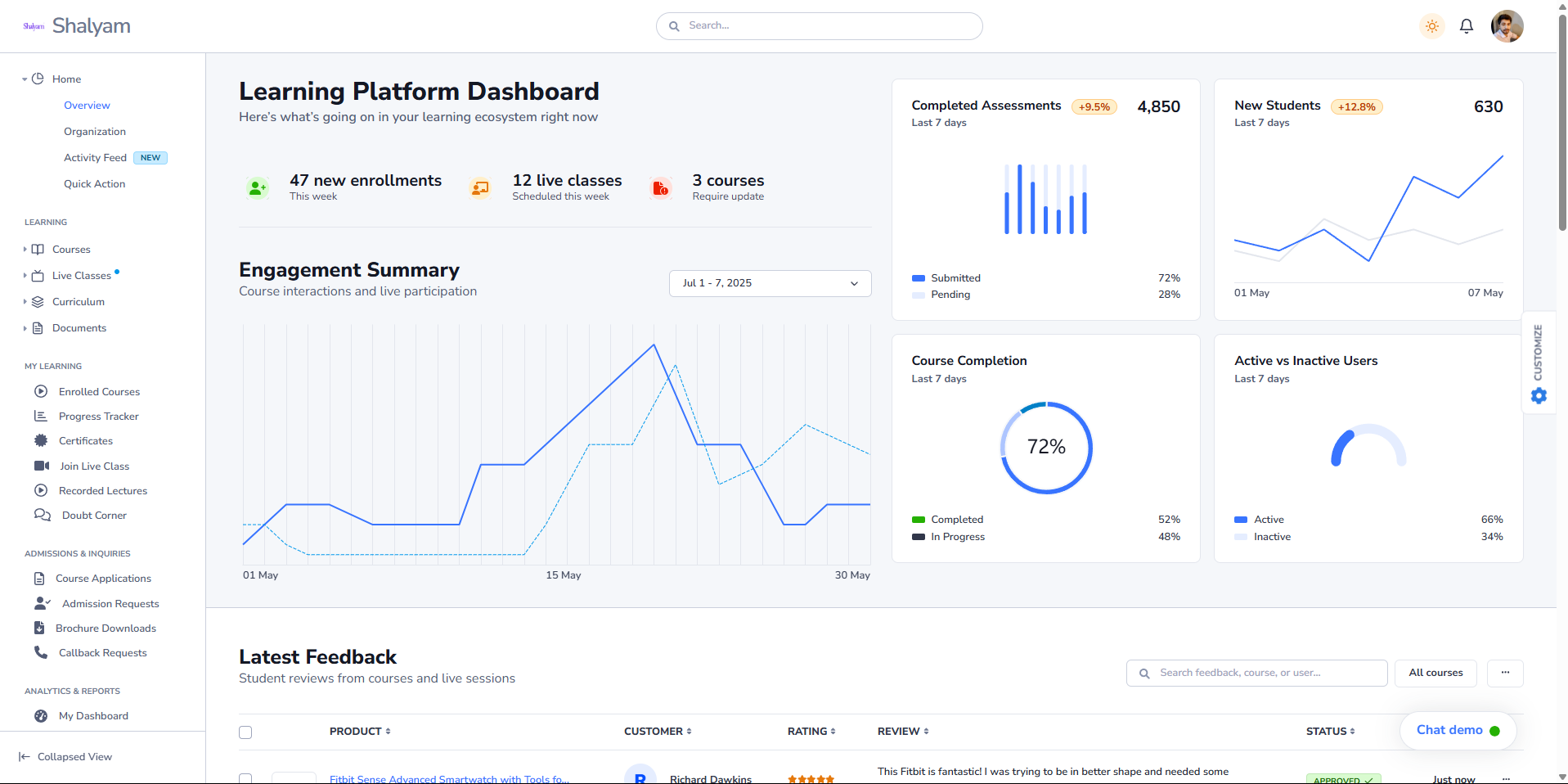Check the first feedback row checkbox
Viewport: 1568px width, 784px height.
[245, 778]
